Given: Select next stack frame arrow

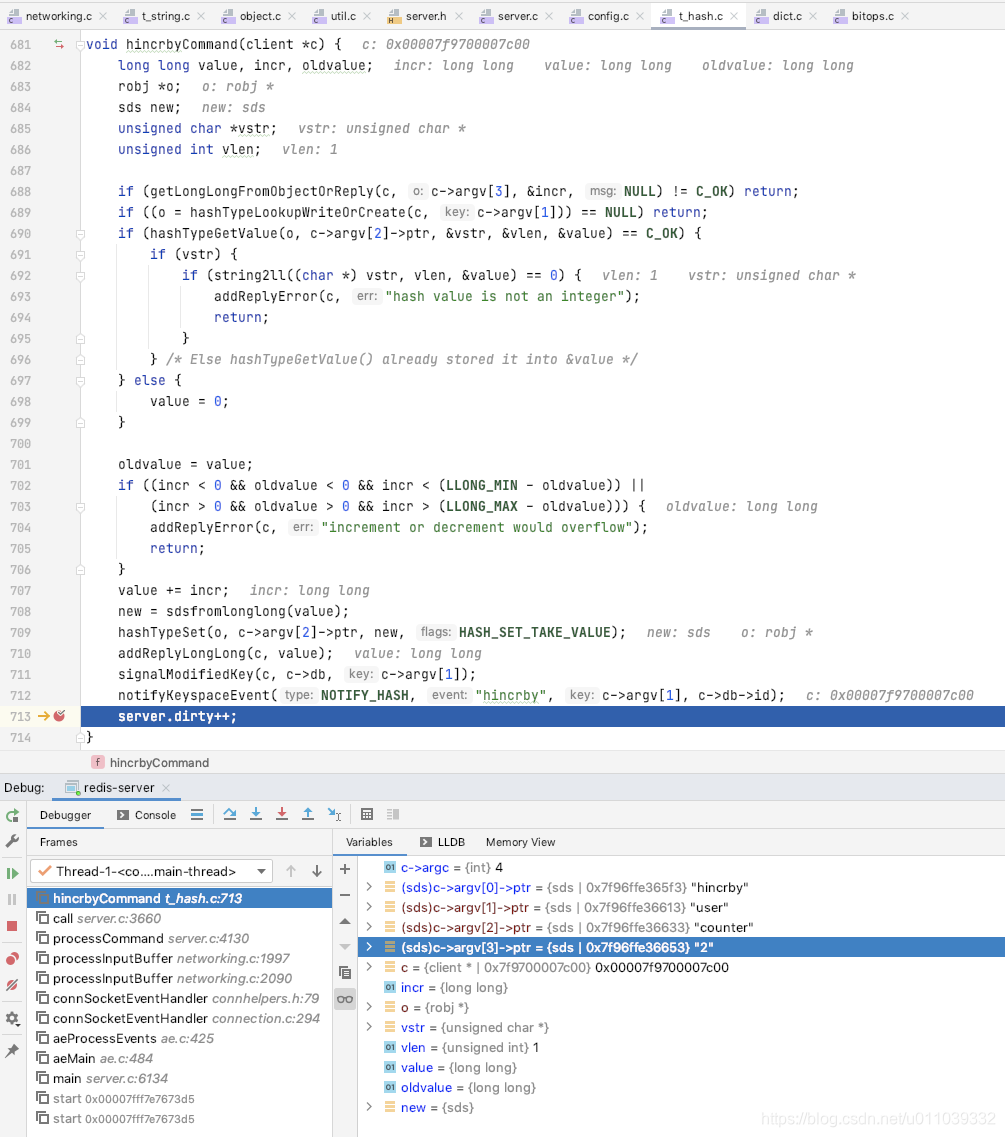Looking at the screenshot, I should tap(317, 871).
